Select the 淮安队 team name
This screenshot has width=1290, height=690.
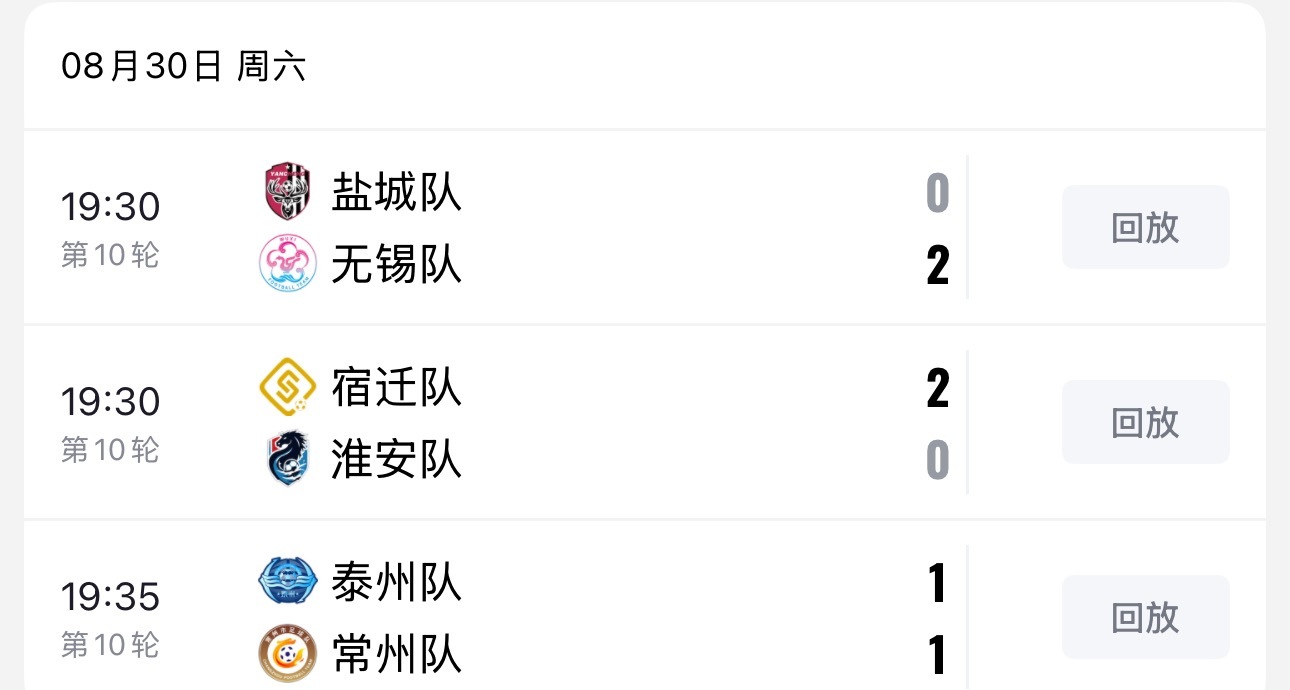[x=397, y=459]
